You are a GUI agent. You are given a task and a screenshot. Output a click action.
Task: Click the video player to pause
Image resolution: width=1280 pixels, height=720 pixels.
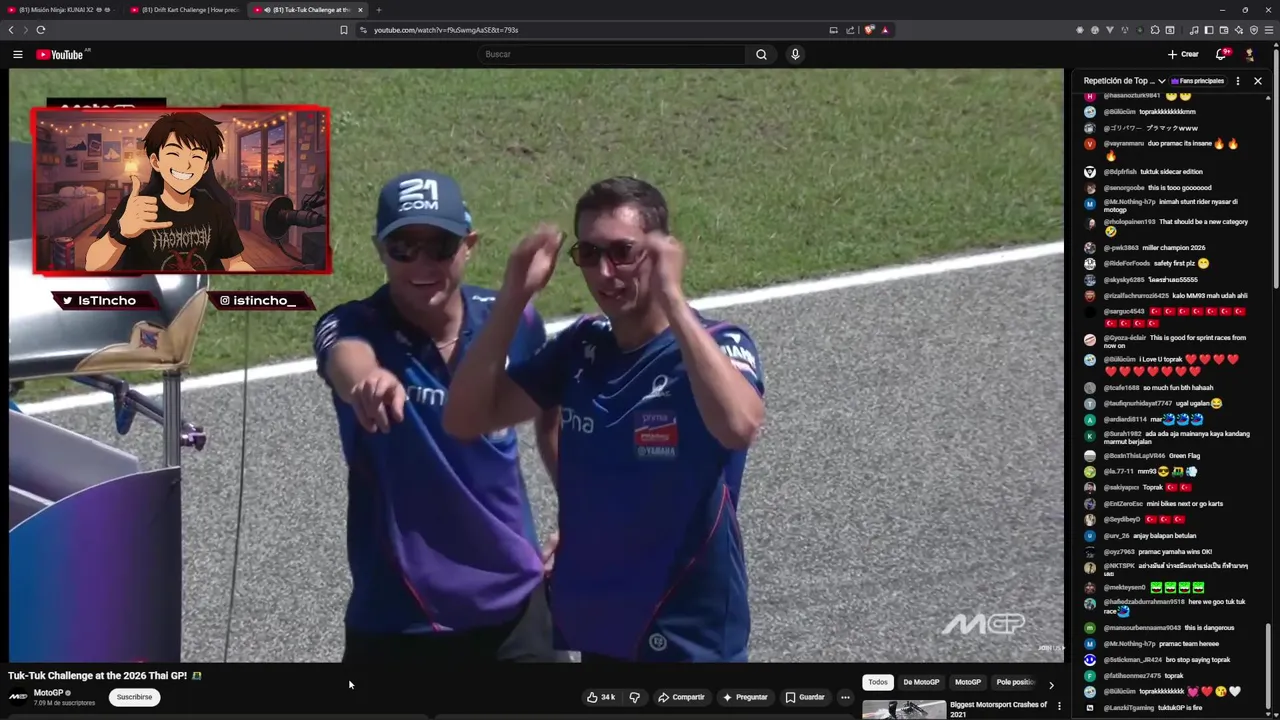point(536,365)
